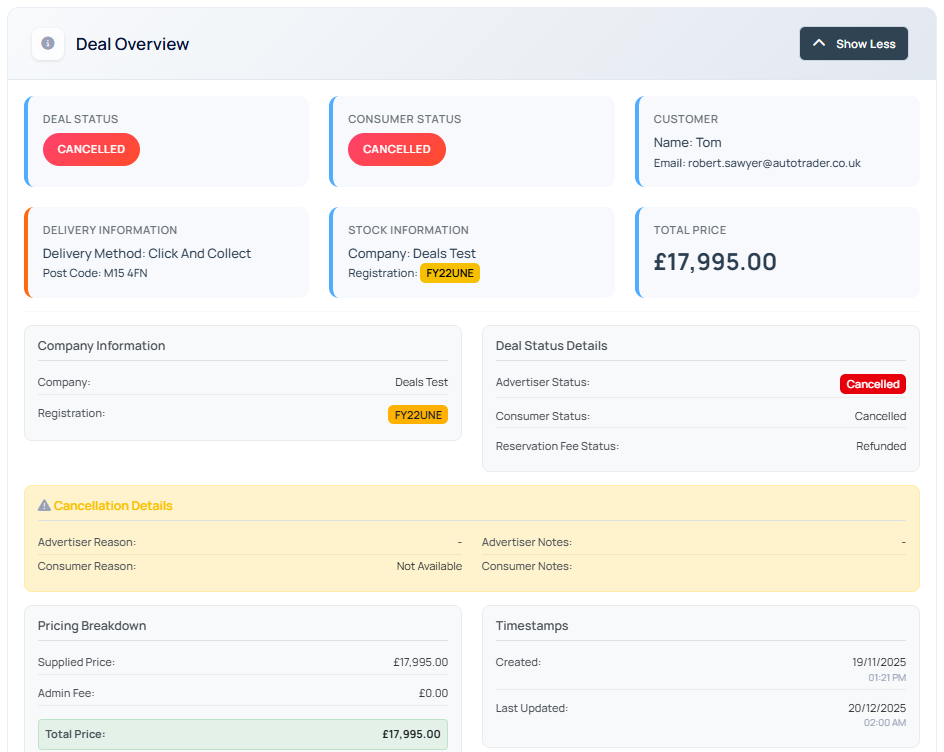This screenshot has height=752, width=944.
Task: Click the Not Available consumer reason
Action: point(429,566)
